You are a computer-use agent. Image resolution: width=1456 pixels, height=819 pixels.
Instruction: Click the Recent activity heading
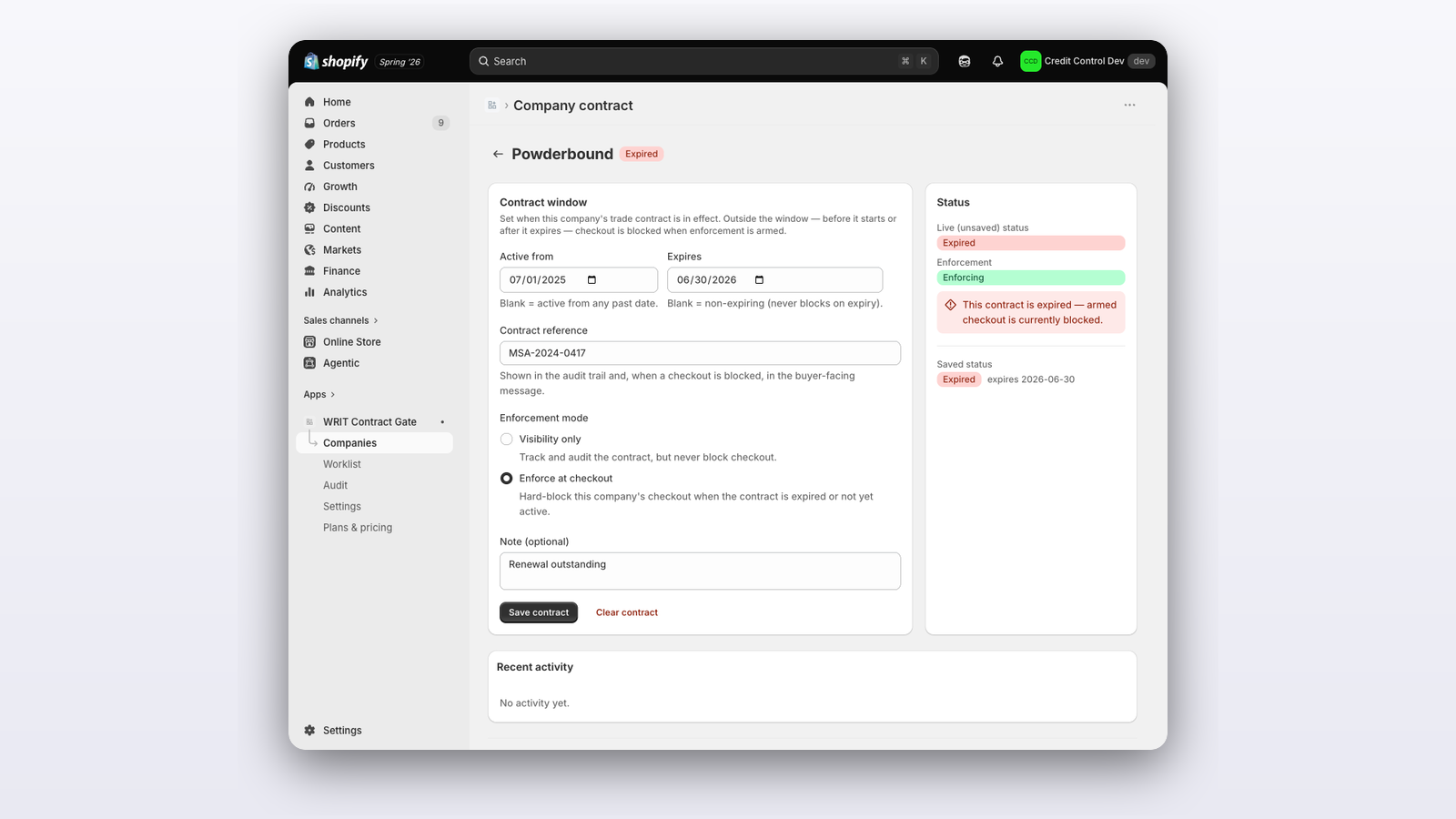(535, 667)
